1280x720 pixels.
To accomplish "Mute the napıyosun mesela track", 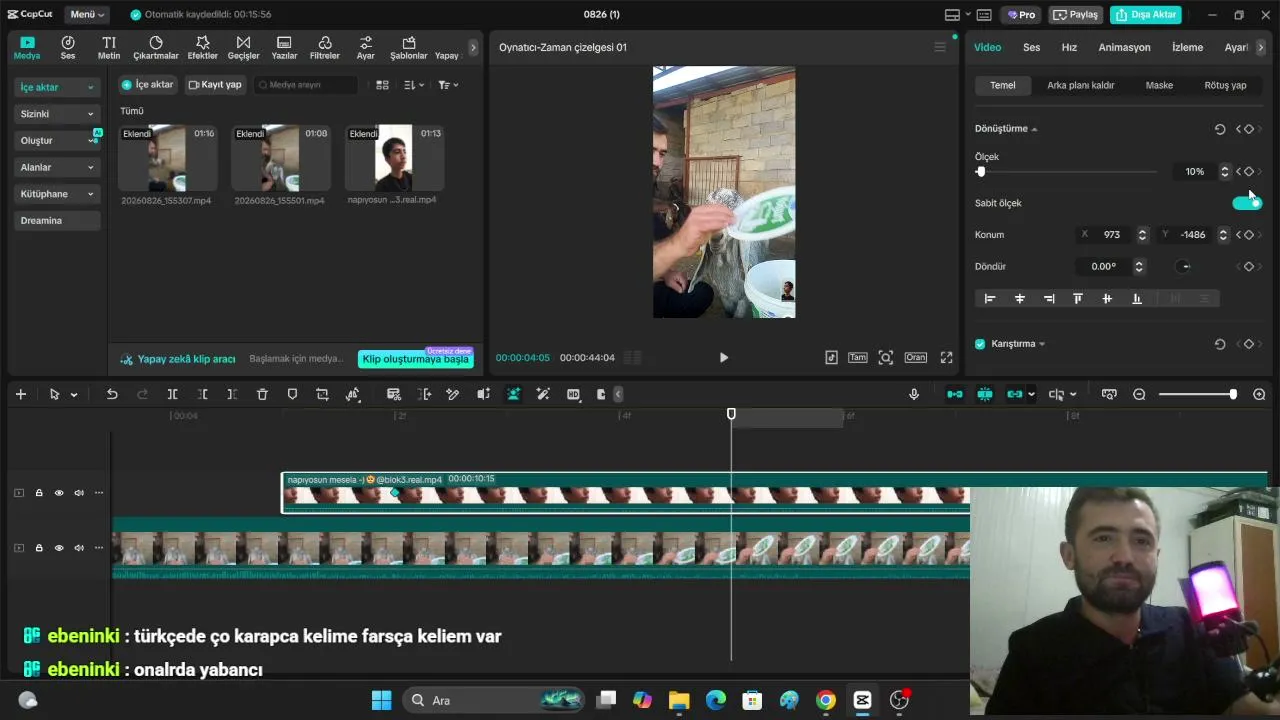I will coord(79,493).
